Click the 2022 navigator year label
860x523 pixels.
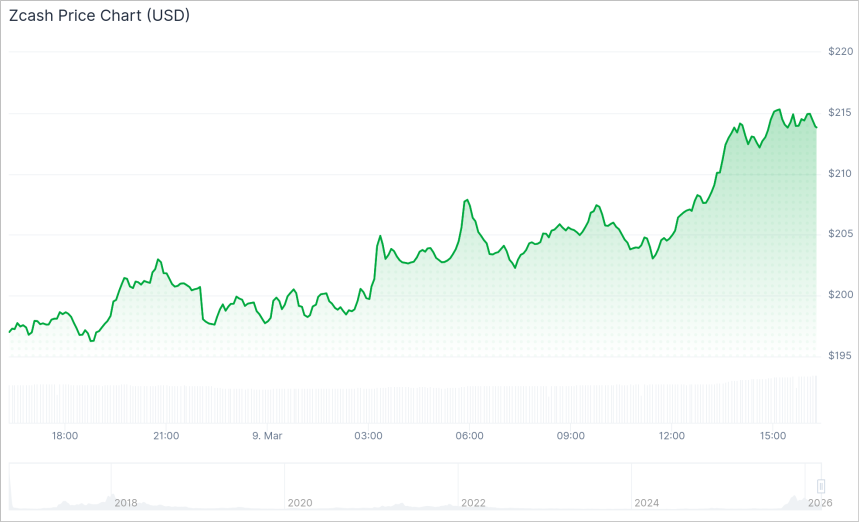[x=473, y=502]
